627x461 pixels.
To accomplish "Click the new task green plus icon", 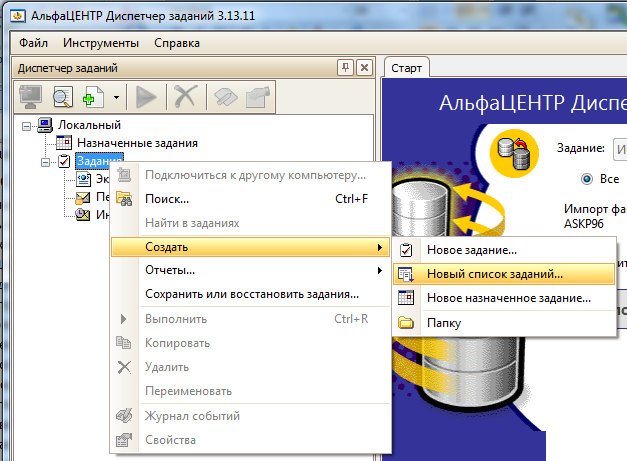I will pos(93,97).
